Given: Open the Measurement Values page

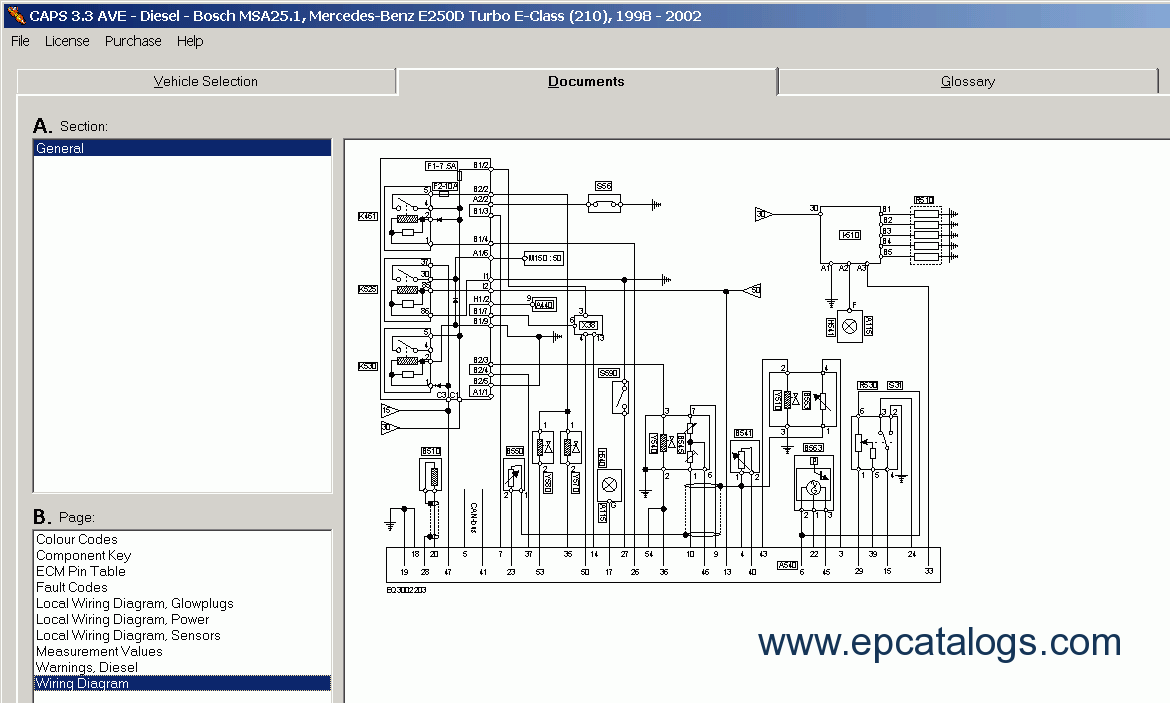Looking at the screenshot, I should (x=183, y=652).
